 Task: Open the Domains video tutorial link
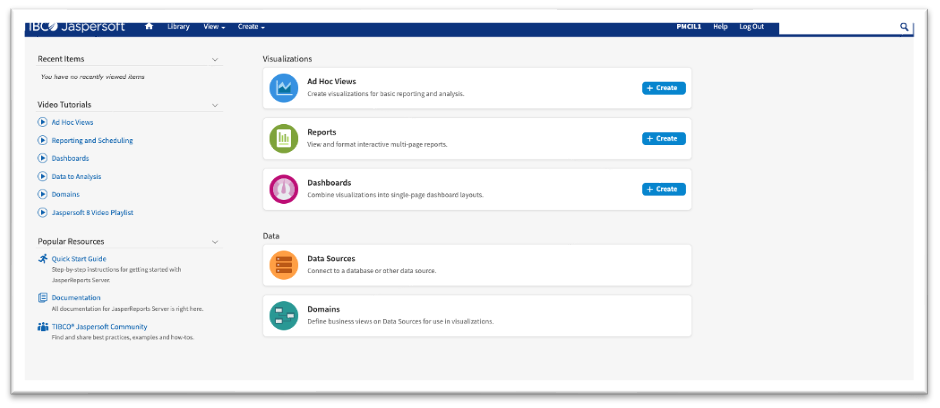tap(65, 194)
